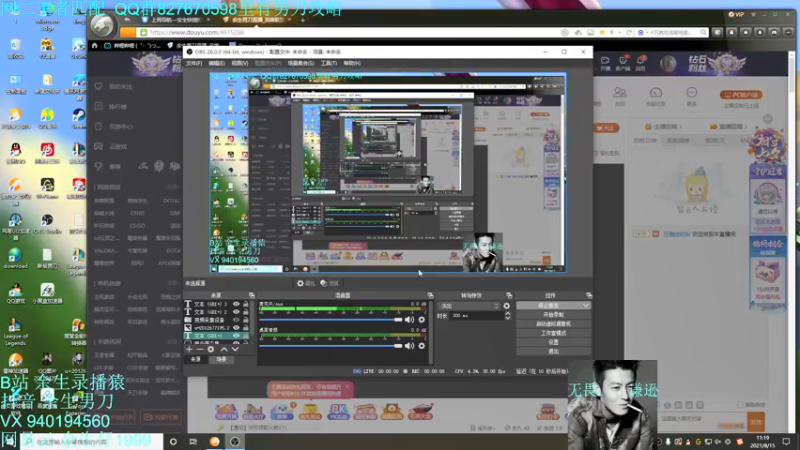Open the download desktop icon
Screen dimensions: 800x450
pyautogui.click(x=15, y=258)
